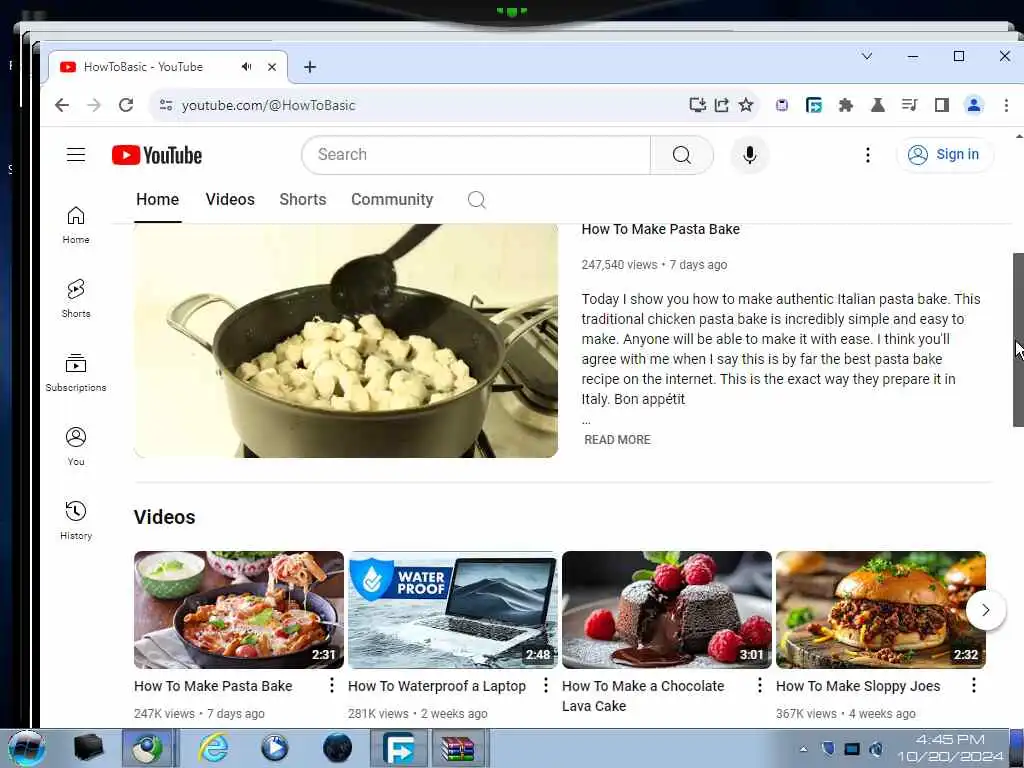Open Subscriptions in the left sidebar
The image size is (1024, 768).
76,373
